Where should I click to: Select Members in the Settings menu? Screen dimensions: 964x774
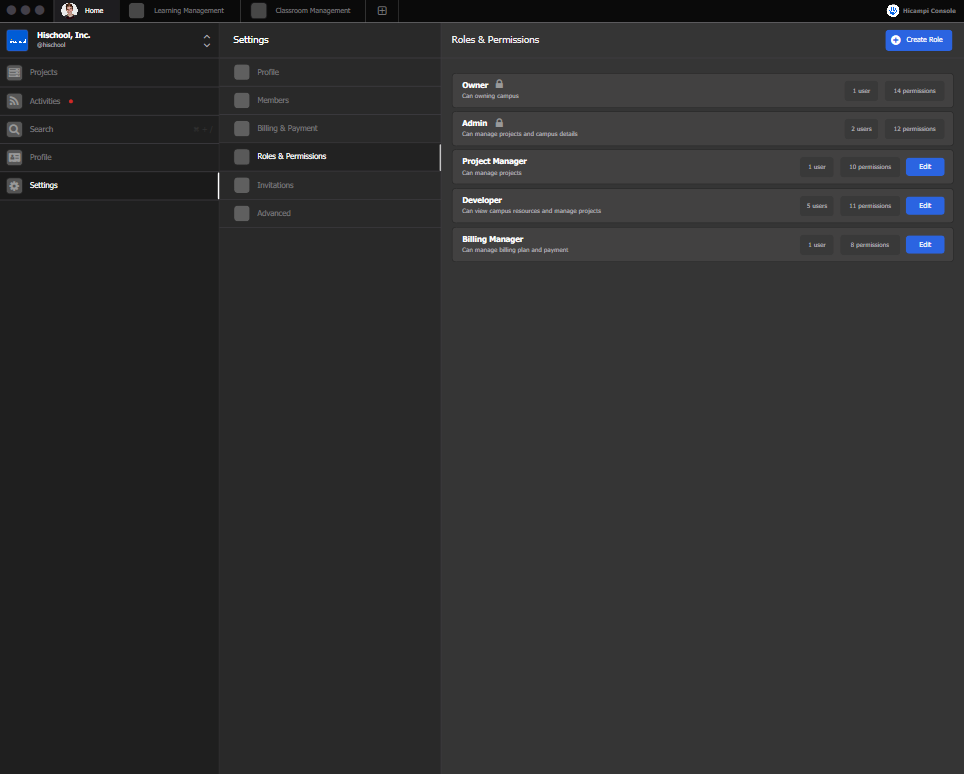tap(273, 100)
